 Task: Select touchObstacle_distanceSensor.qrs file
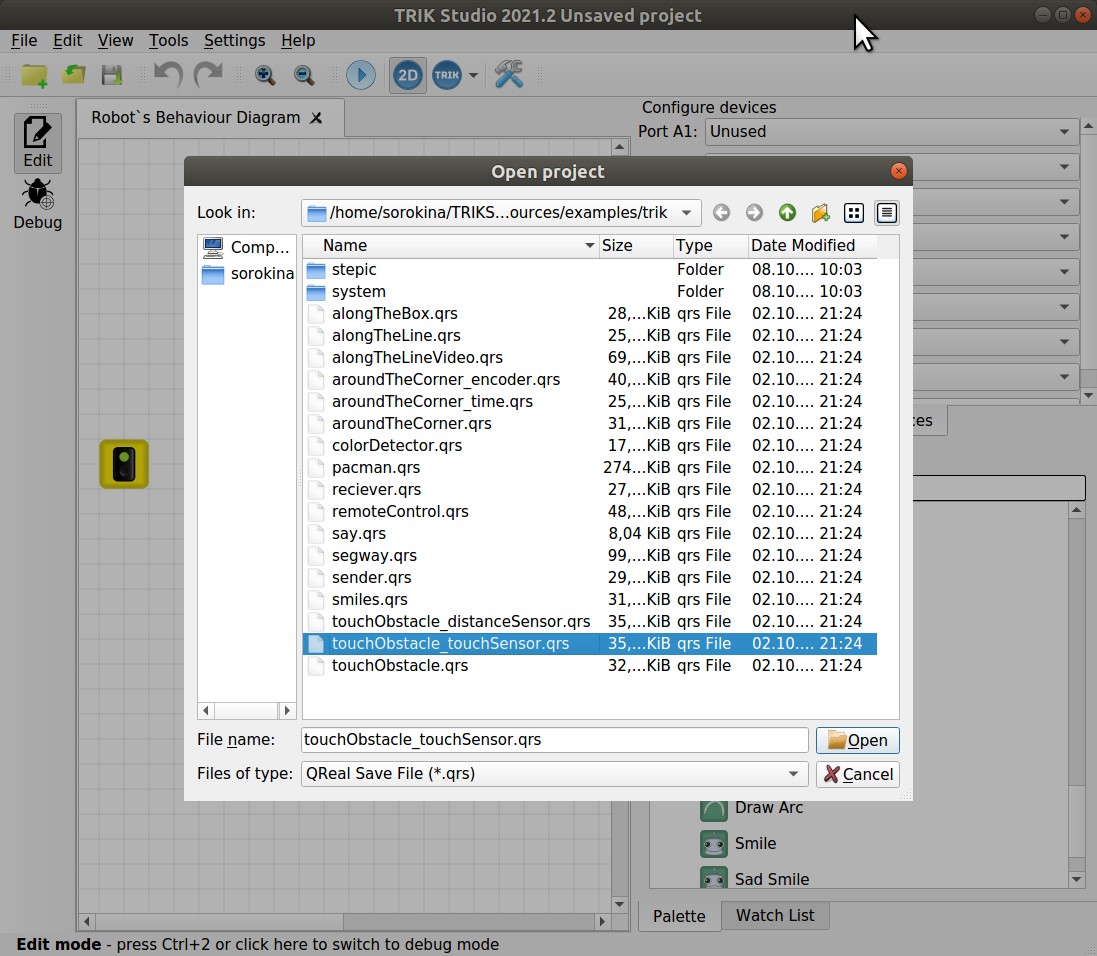(x=590, y=621)
